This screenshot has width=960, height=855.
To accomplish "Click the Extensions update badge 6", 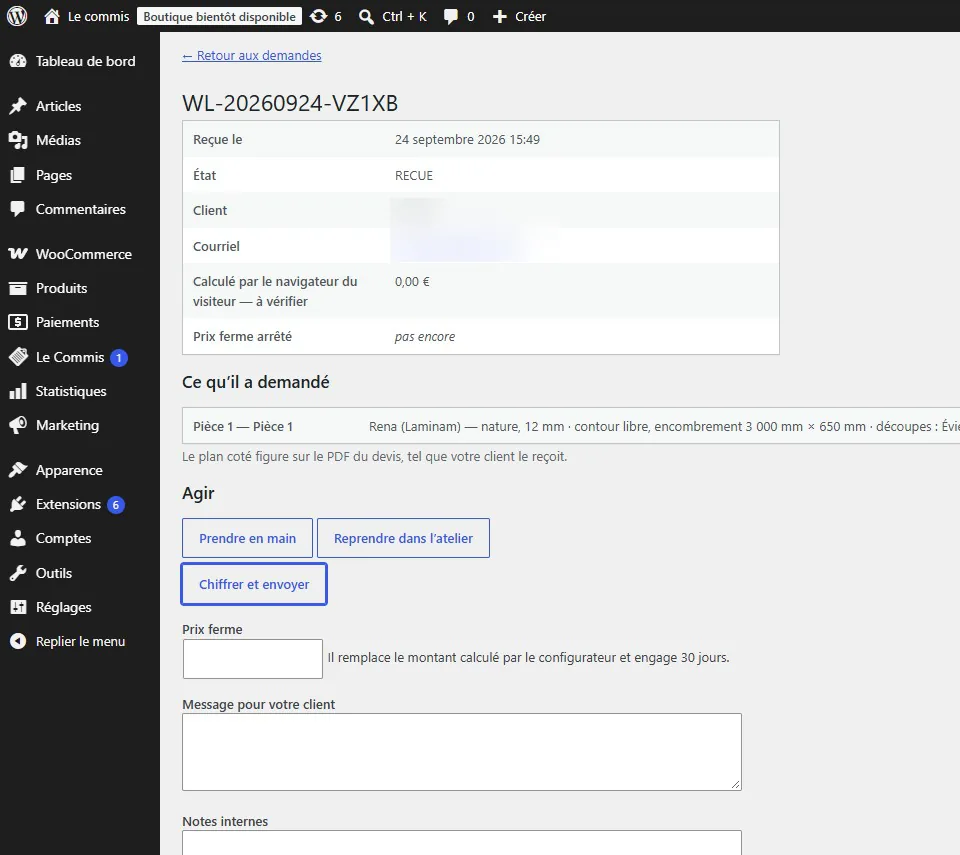I will [x=116, y=505].
